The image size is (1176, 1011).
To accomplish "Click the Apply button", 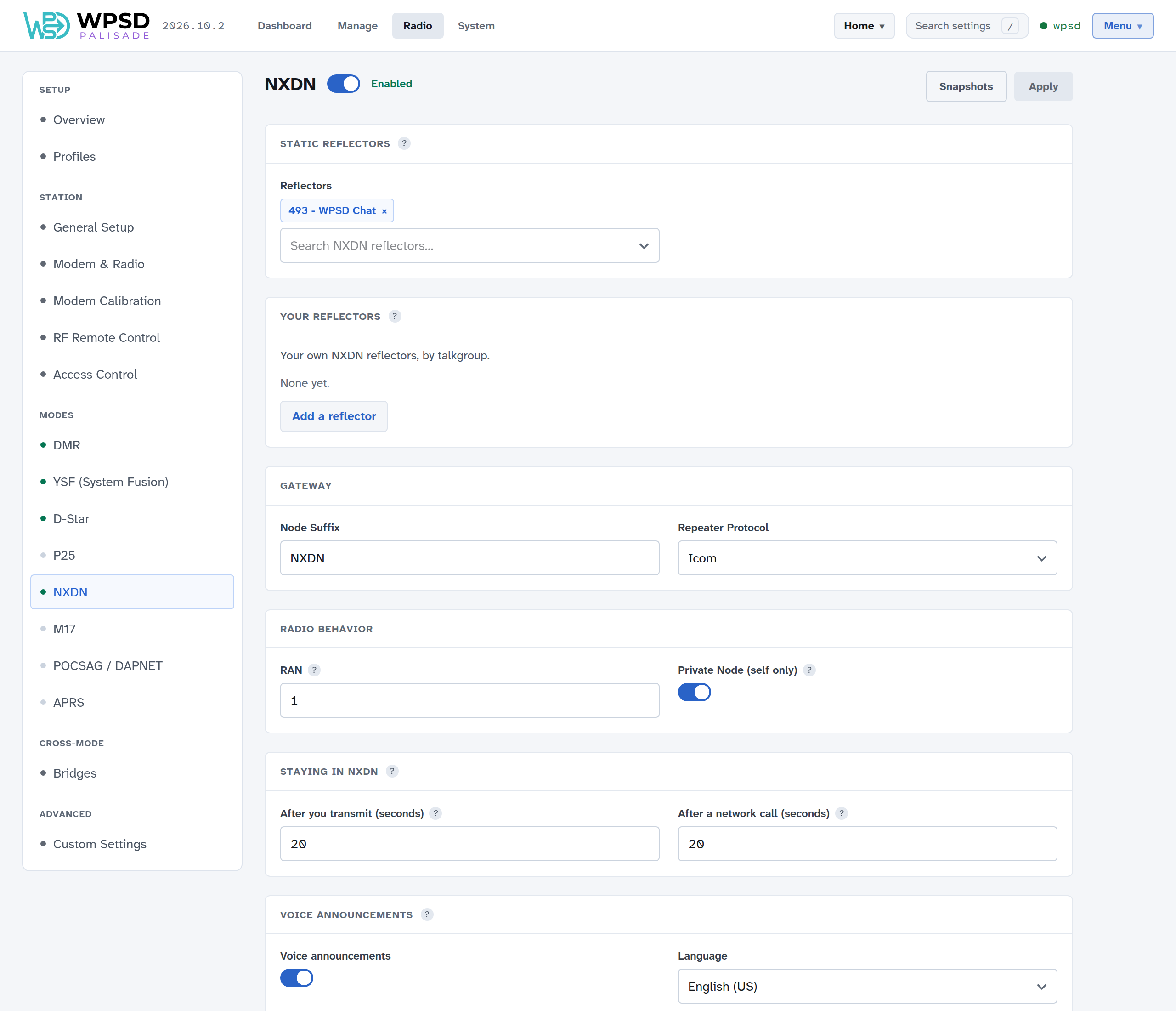I will point(1043,86).
